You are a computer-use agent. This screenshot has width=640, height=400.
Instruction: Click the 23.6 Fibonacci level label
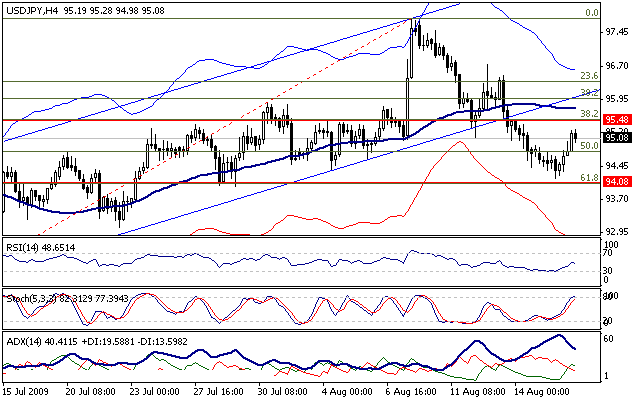tap(588, 76)
